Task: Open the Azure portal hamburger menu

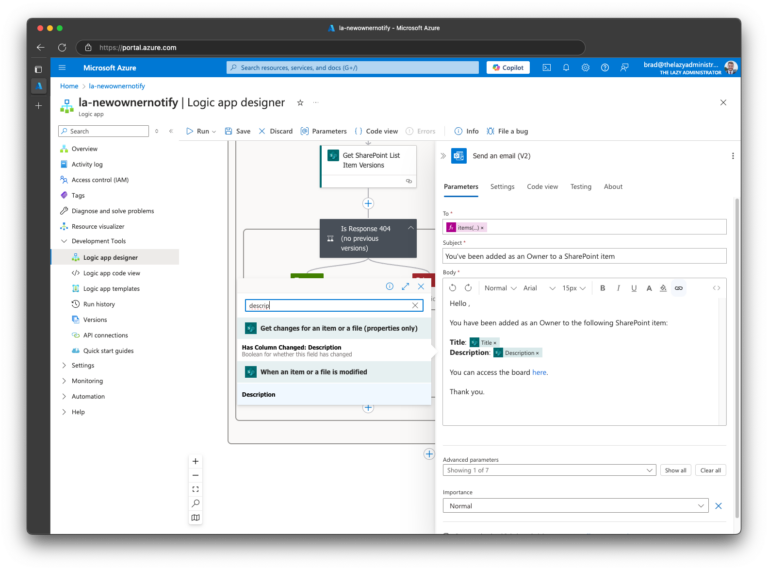Action: [x=62, y=68]
